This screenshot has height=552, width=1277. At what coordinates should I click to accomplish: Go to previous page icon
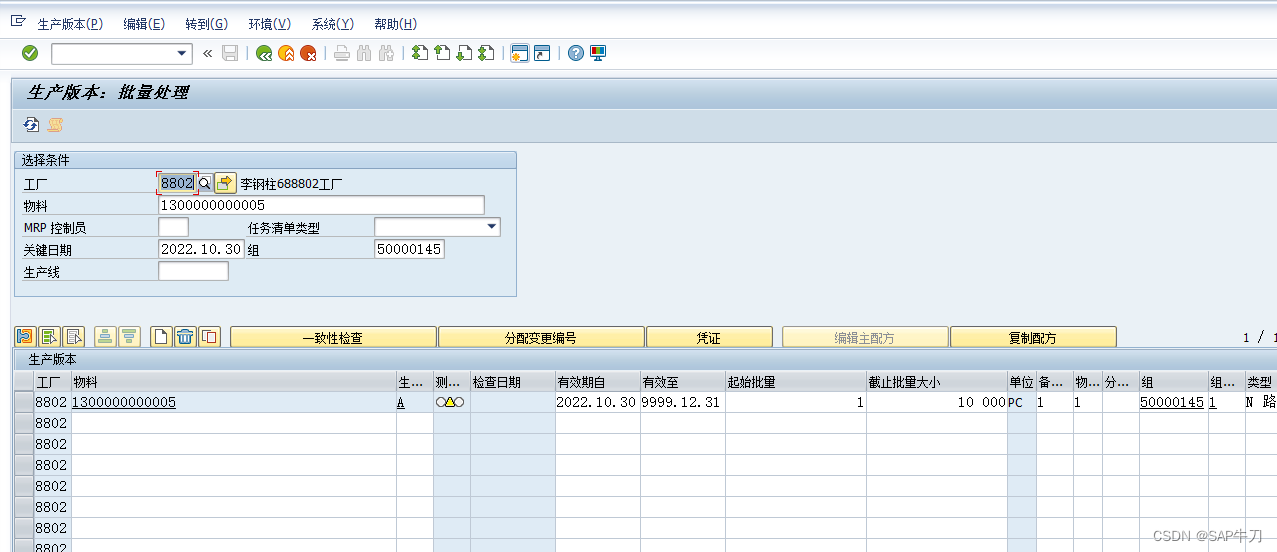442,53
